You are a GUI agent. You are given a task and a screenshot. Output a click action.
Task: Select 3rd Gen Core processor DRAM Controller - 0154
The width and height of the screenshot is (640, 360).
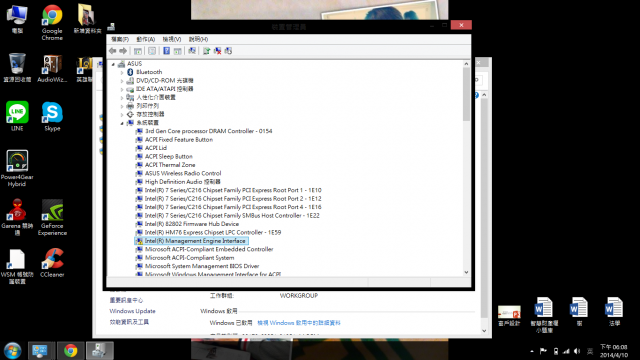tap(209, 131)
